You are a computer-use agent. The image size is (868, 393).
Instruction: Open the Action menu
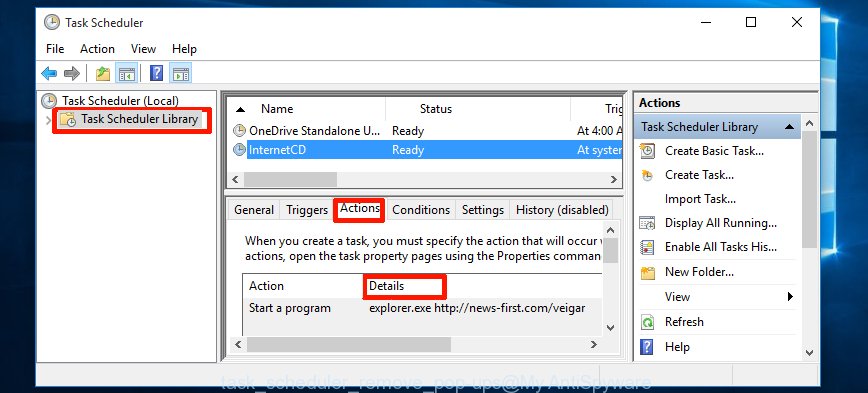pyautogui.click(x=97, y=49)
